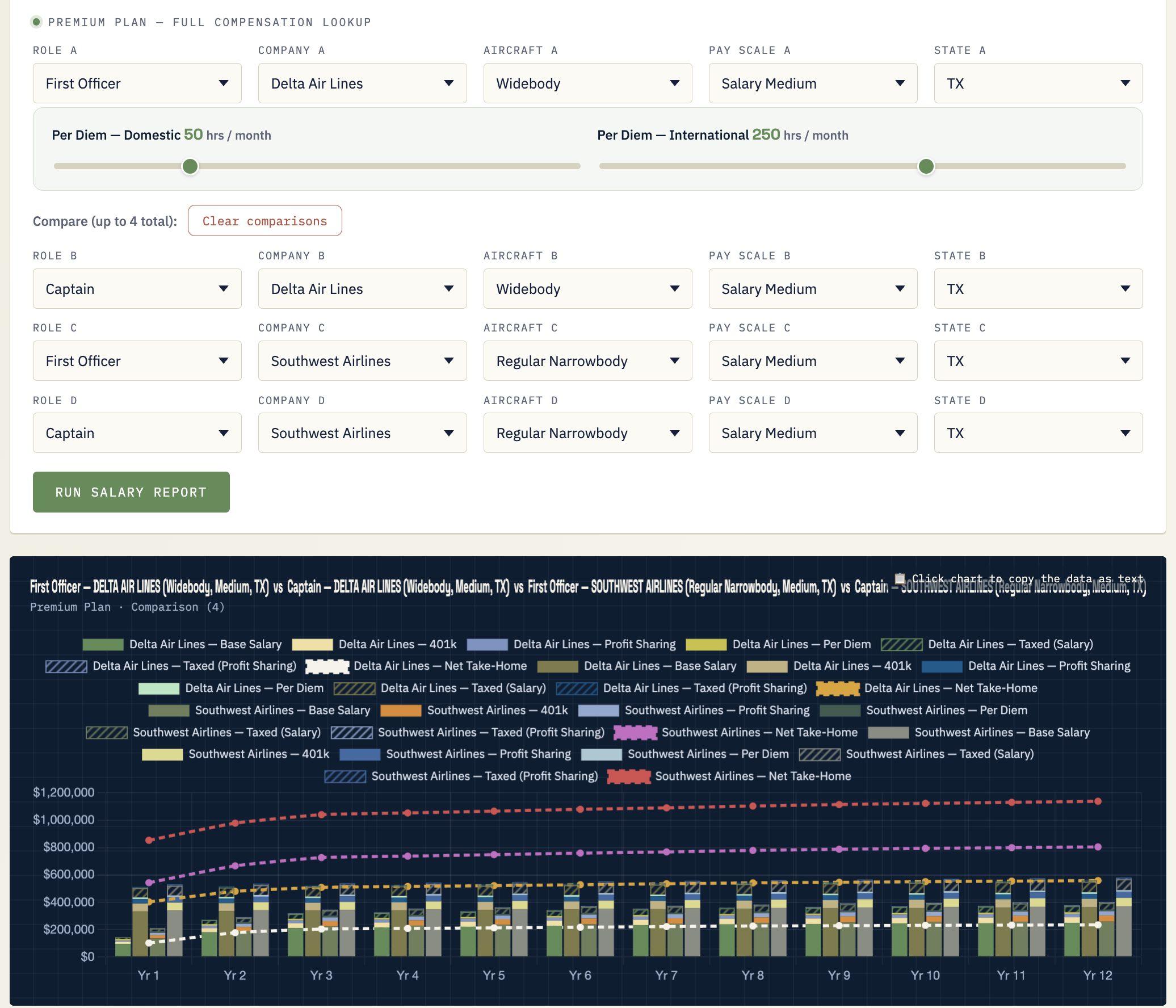Click the olive Delta Base Salary legend swatch
Image resolution: width=1176 pixels, height=1008 pixels.
click(x=557, y=666)
